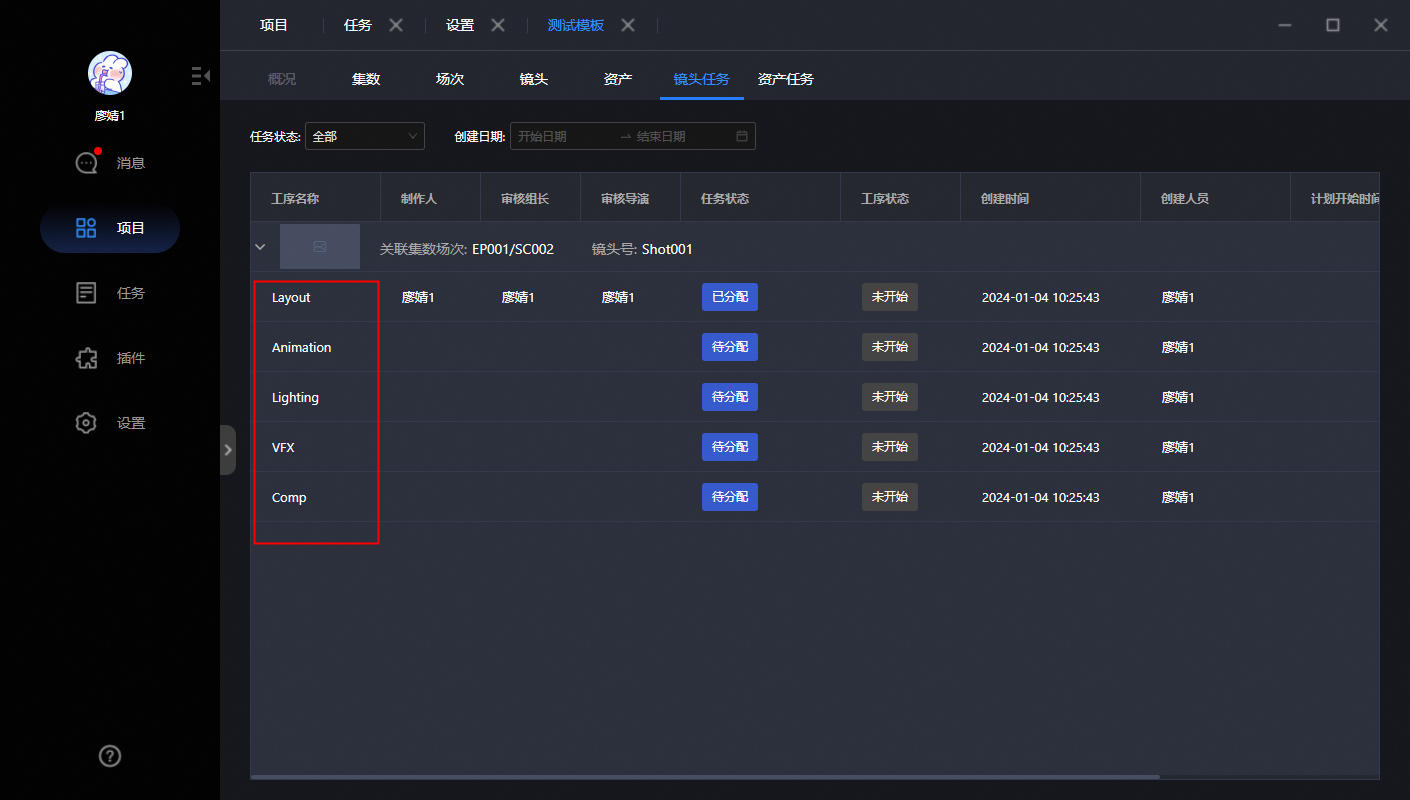The width and height of the screenshot is (1410, 800).
Task: Close the 测试模板 tab
Action: pos(628,25)
